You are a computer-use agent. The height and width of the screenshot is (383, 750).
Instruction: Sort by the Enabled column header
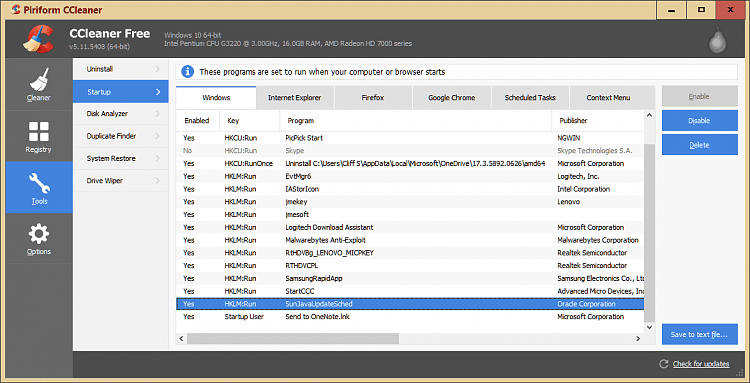tap(198, 120)
